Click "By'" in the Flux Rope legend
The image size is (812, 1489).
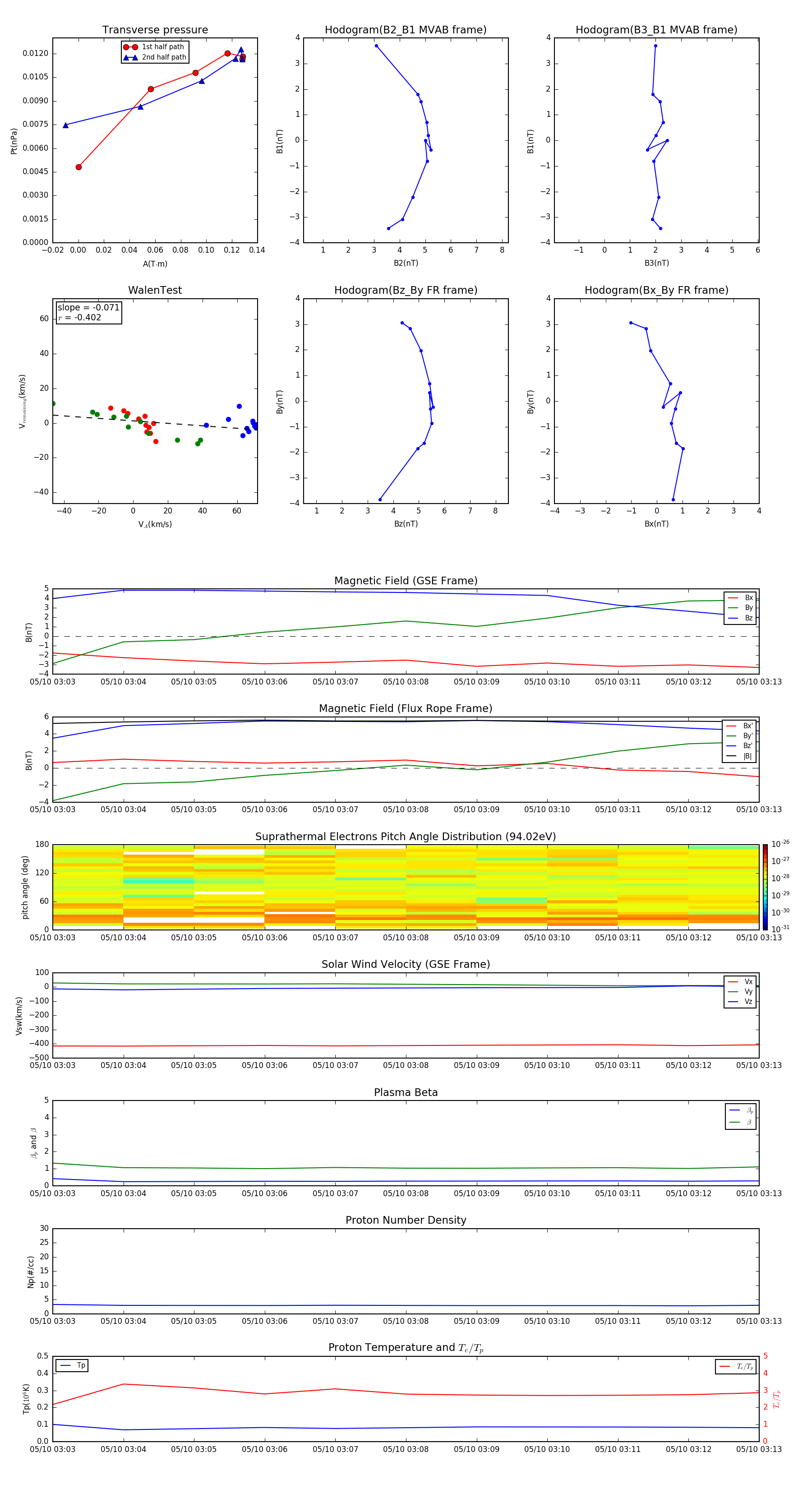pos(748,736)
